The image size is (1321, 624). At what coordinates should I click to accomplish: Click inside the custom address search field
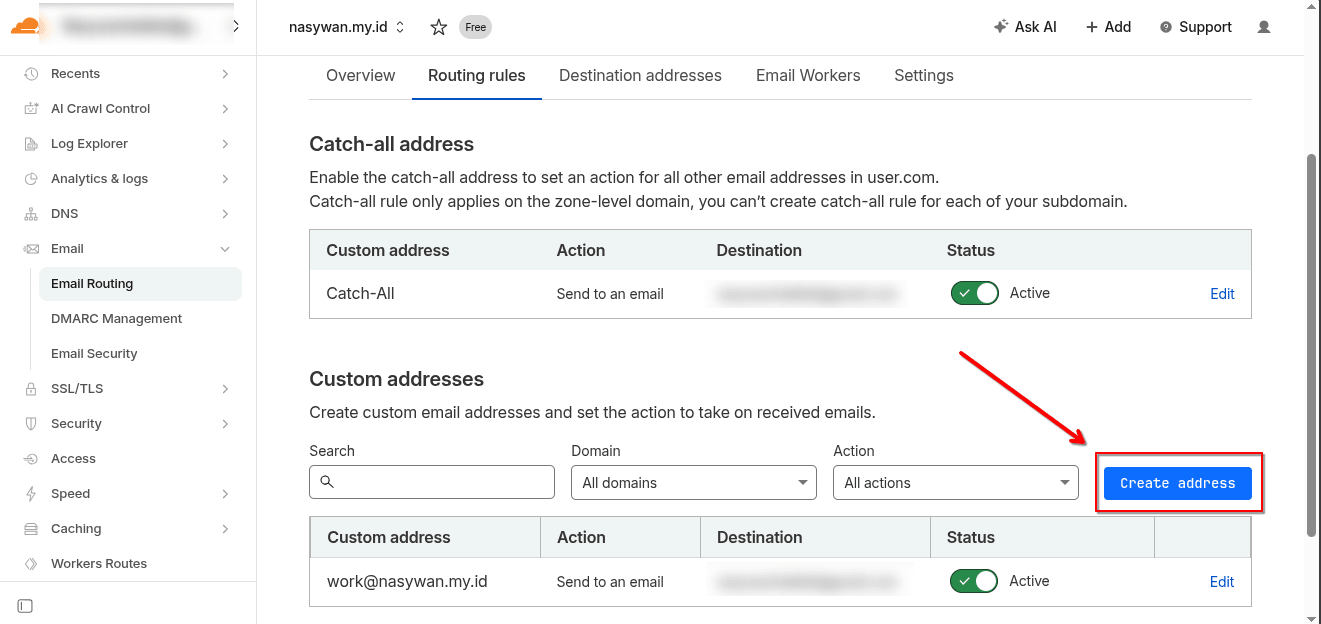click(432, 482)
